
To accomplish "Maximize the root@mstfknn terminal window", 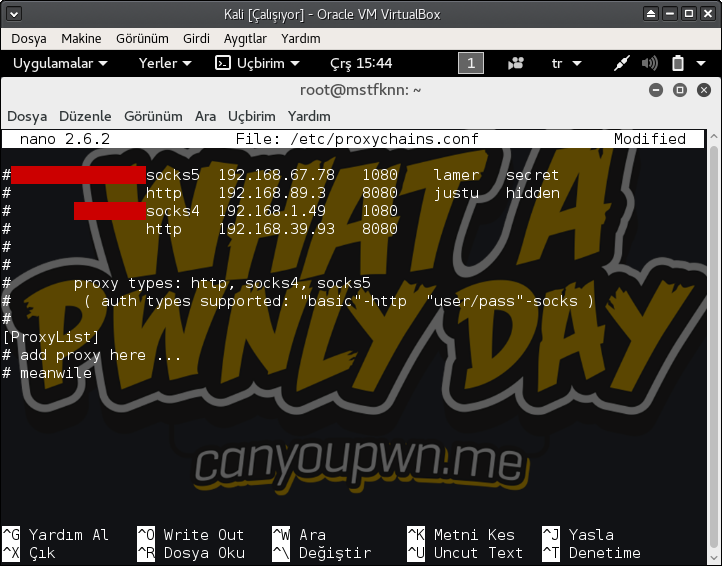I will click(x=679, y=90).
